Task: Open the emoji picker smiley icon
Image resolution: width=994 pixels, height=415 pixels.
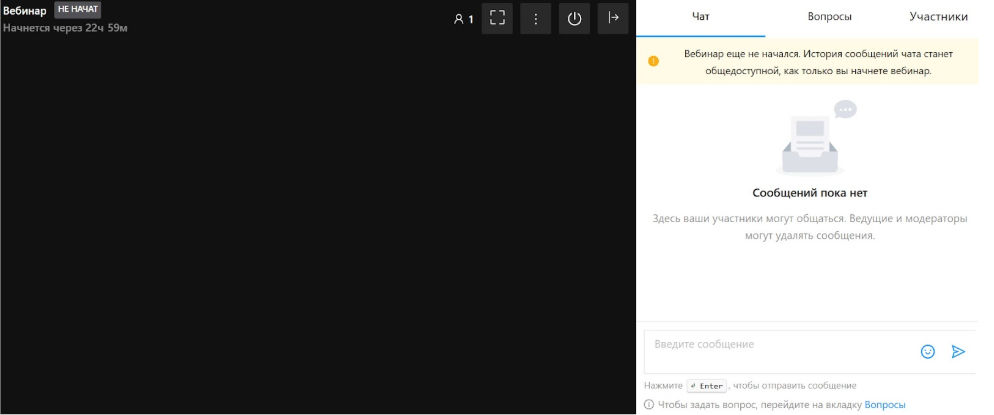Action: pos(927,352)
